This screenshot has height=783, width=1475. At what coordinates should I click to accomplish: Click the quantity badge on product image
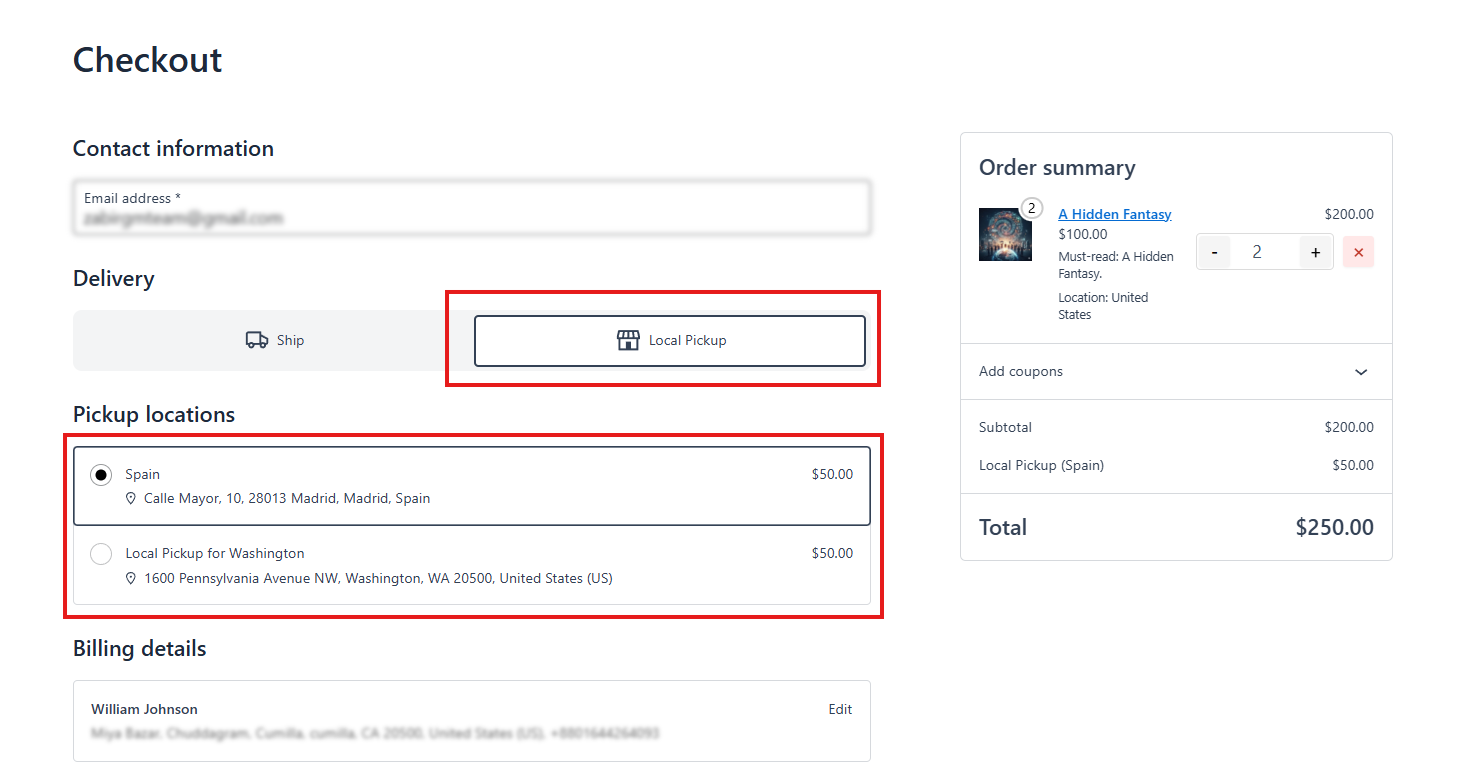(x=1031, y=208)
